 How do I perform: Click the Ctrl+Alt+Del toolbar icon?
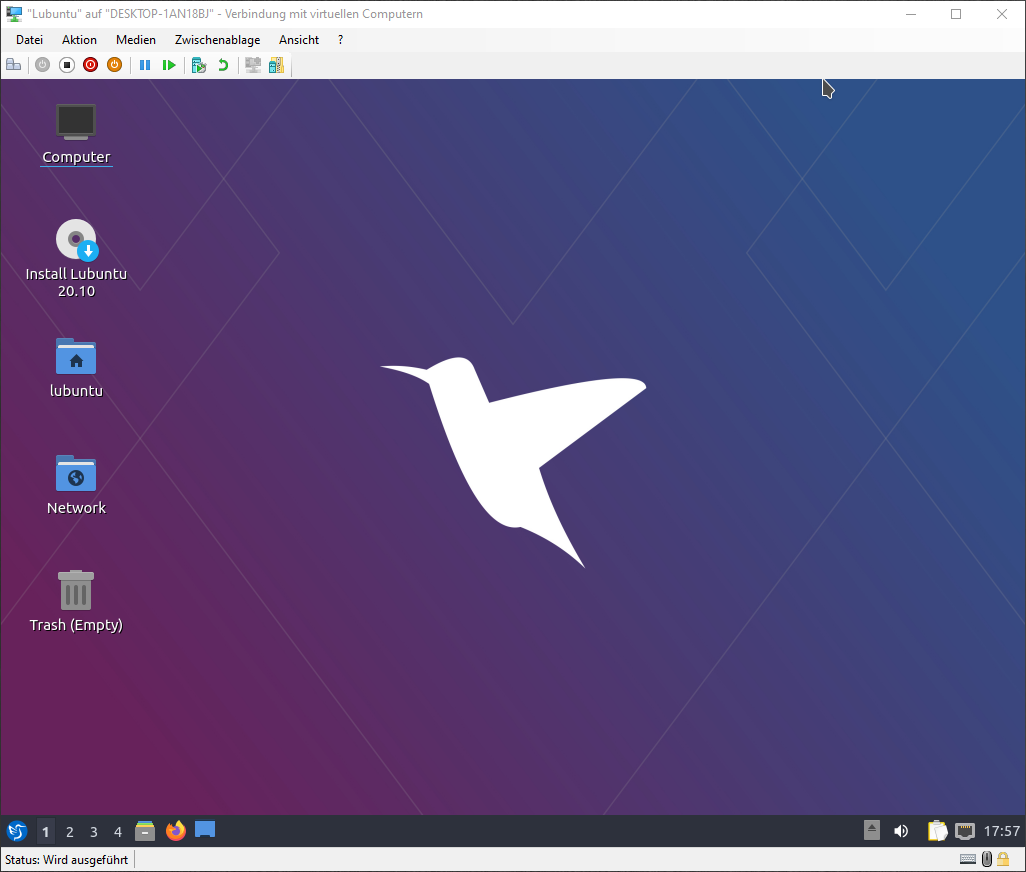click(14, 65)
